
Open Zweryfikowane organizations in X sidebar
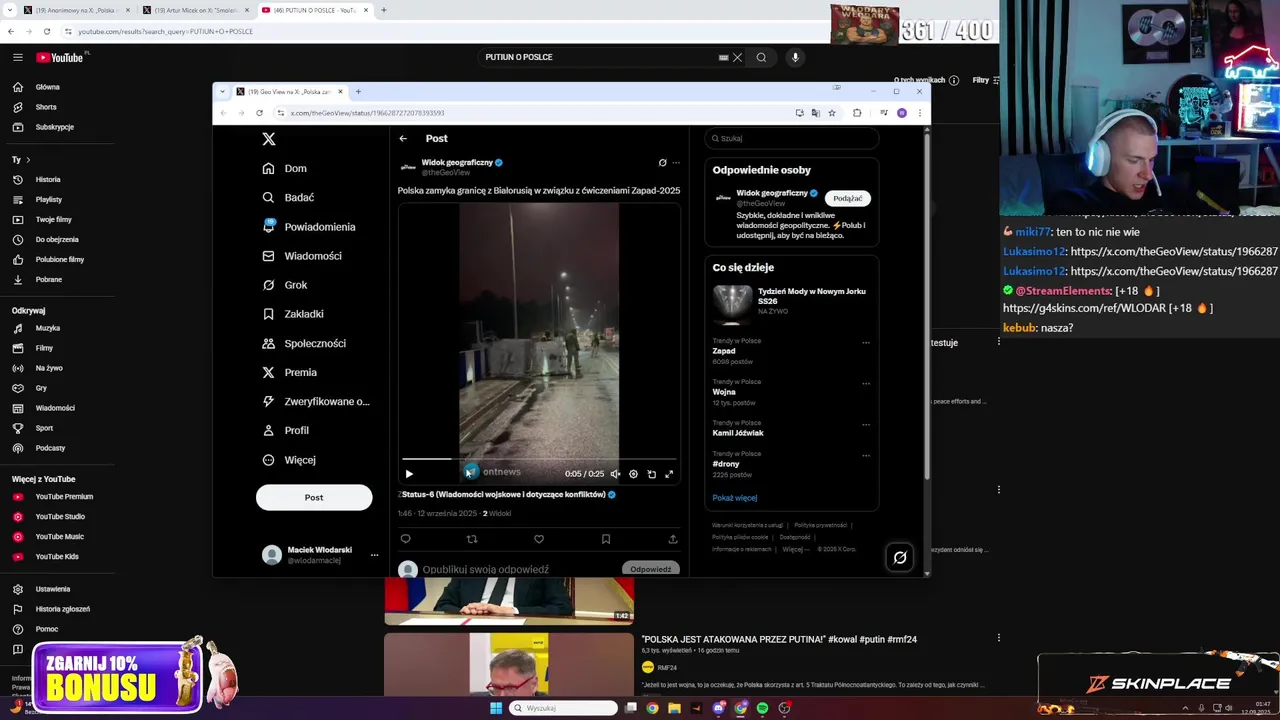[316, 401]
